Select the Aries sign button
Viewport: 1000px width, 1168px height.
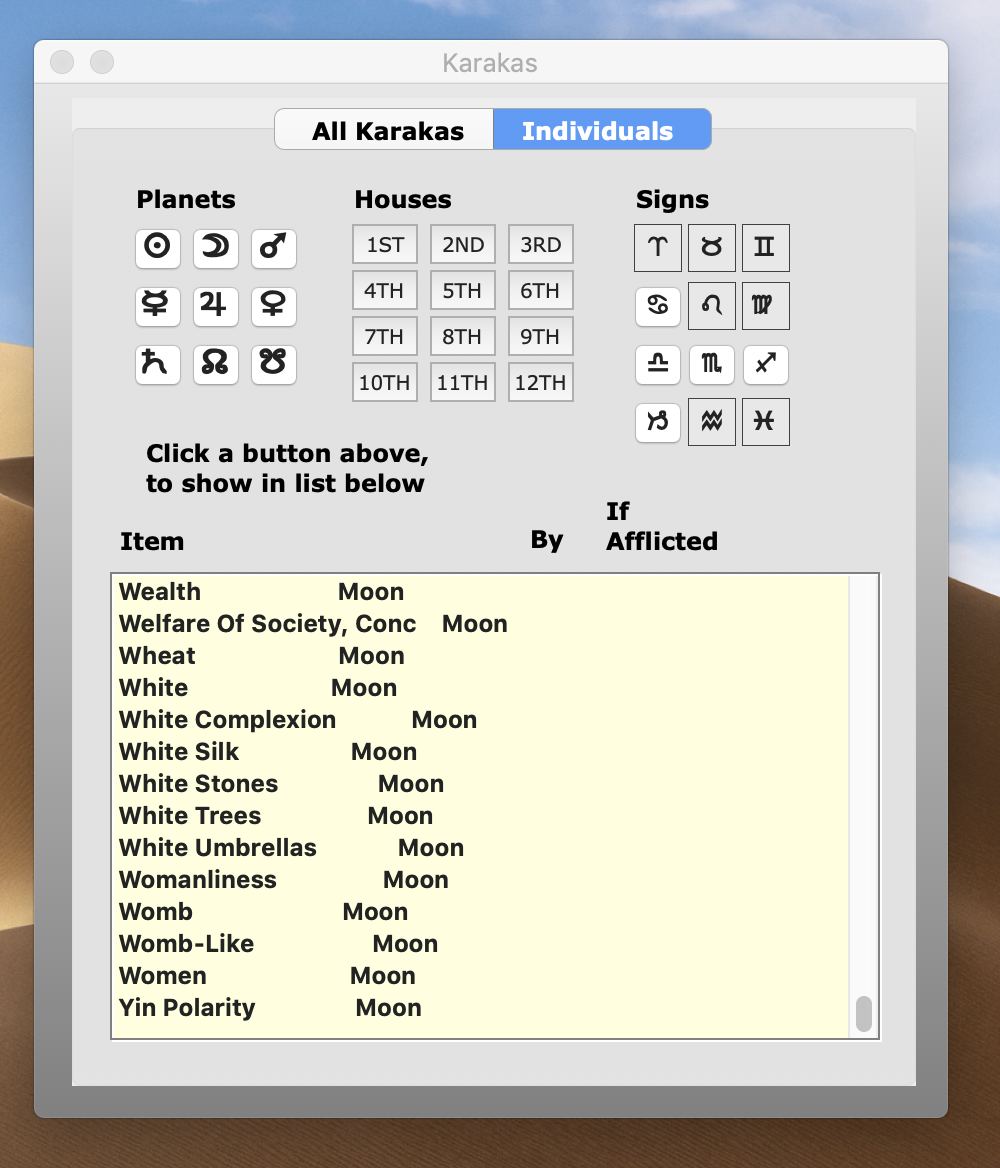pyautogui.click(x=658, y=248)
